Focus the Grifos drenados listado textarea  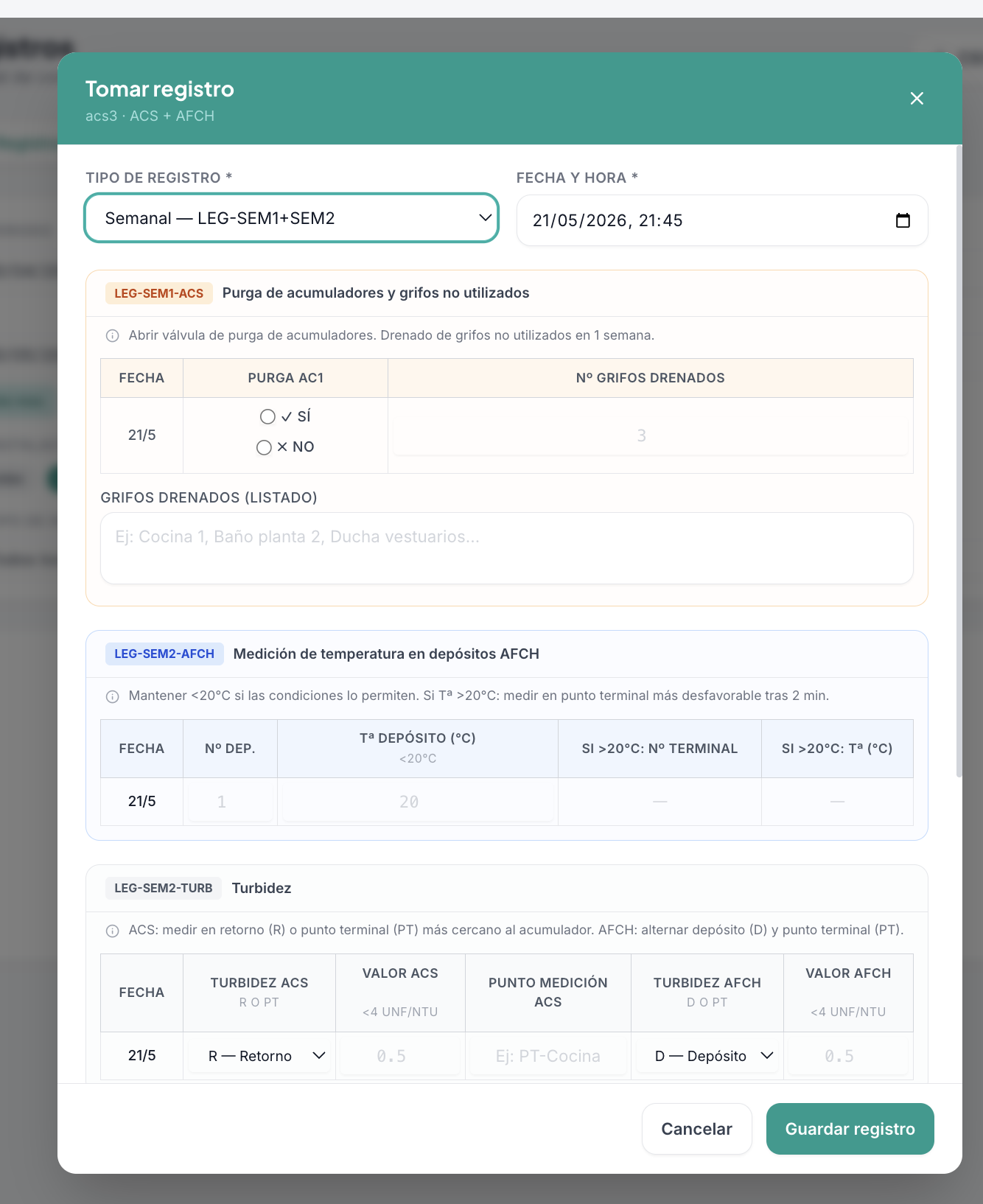point(507,548)
